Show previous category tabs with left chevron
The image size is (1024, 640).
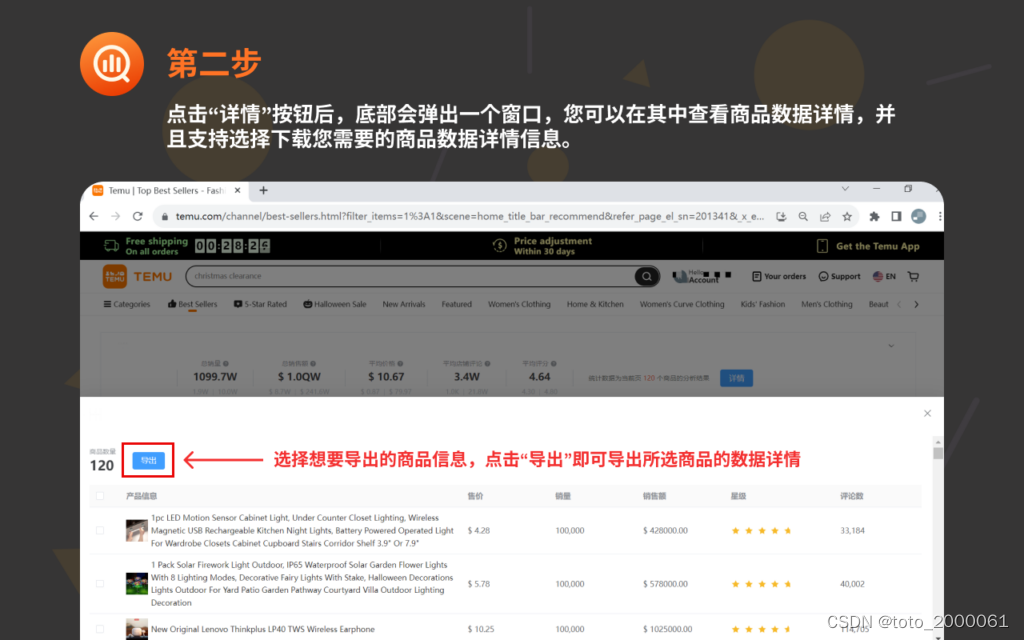tap(899, 304)
